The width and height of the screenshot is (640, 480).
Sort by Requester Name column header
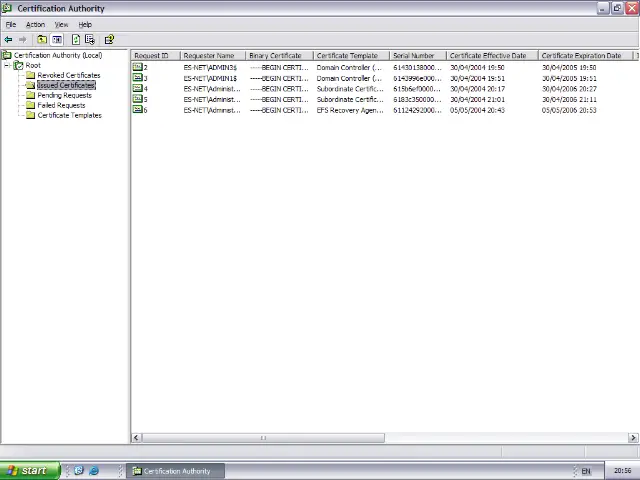click(x=213, y=56)
